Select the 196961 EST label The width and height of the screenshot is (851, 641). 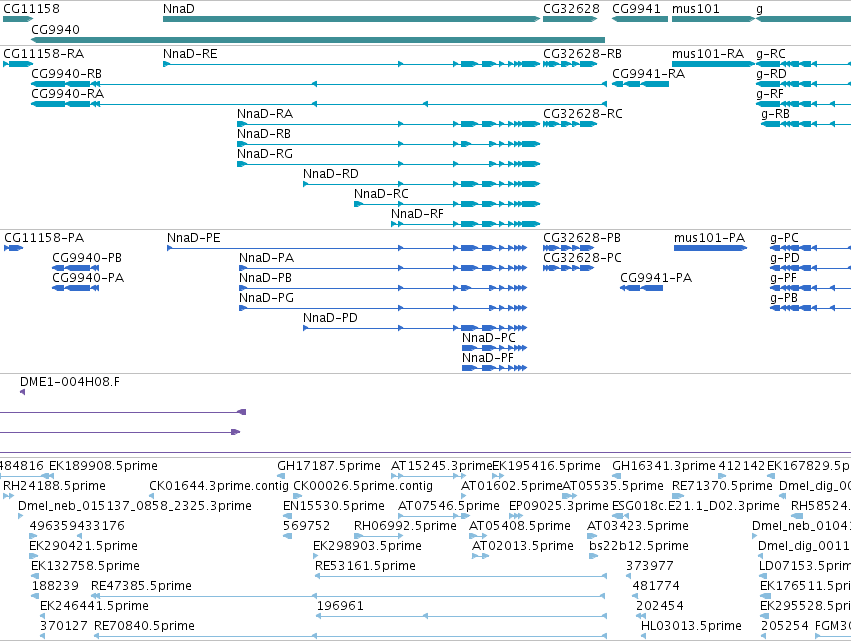(x=340, y=606)
